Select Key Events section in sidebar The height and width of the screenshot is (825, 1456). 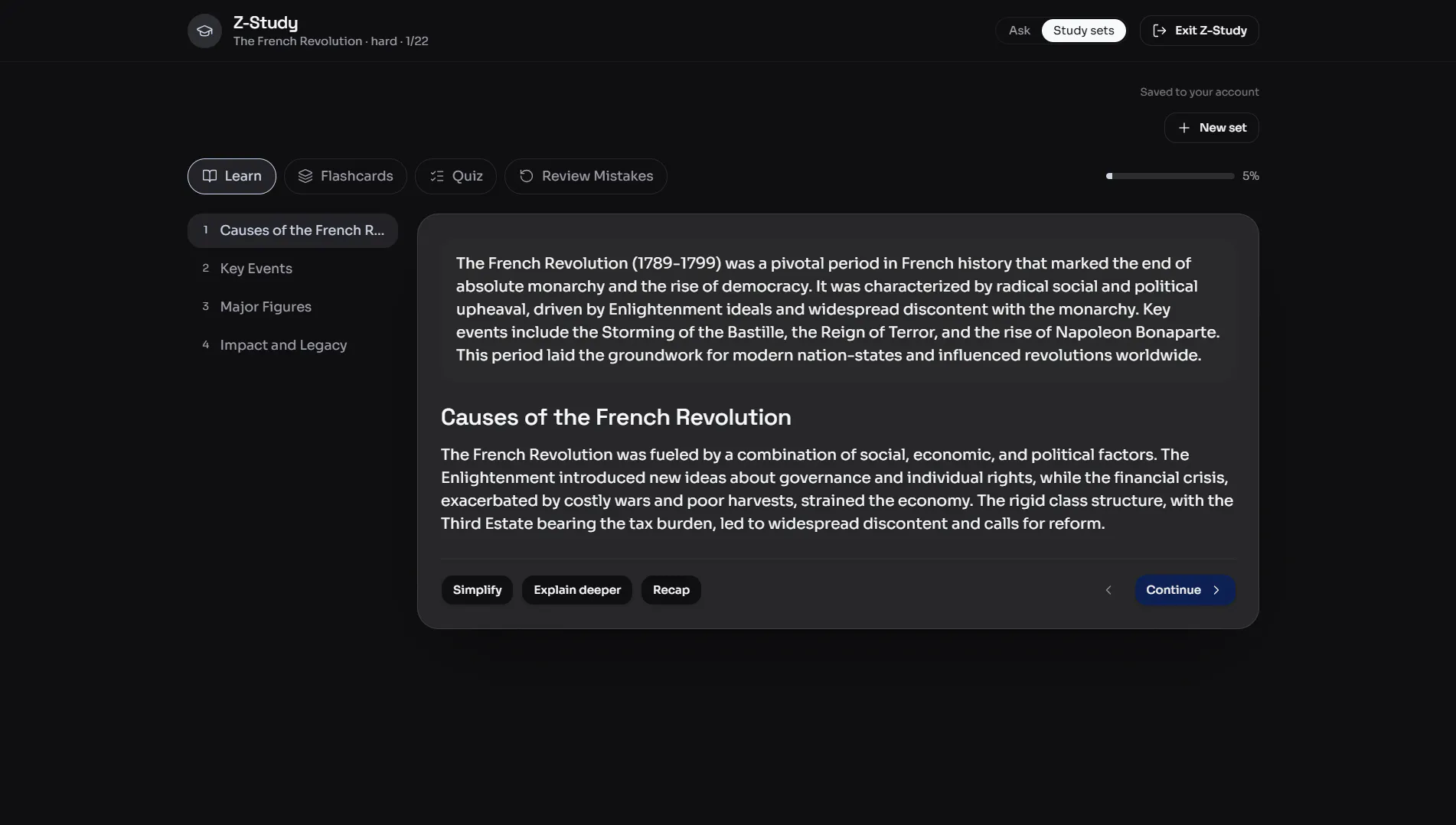click(292, 269)
